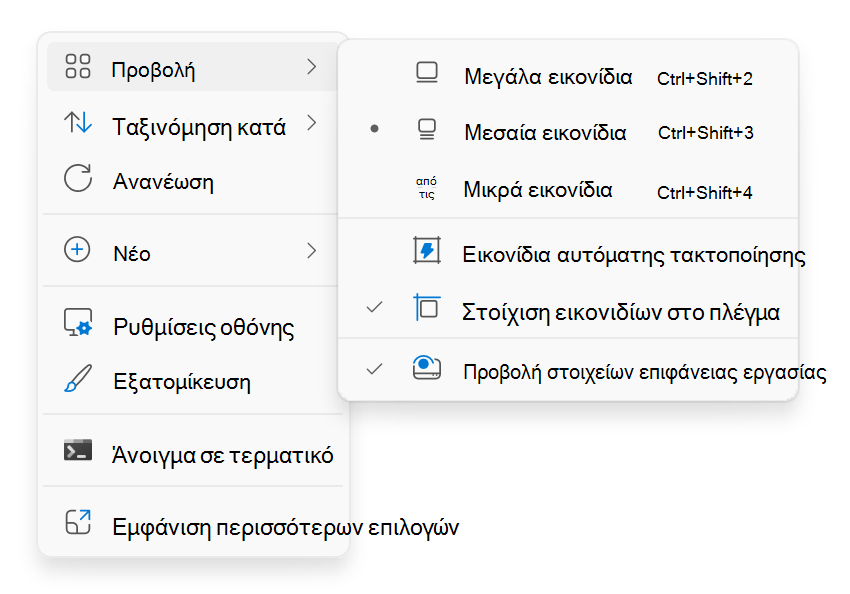Click the show desktop items eye icon
850x594 pixels.
pyautogui.click(x=427, y=367)
